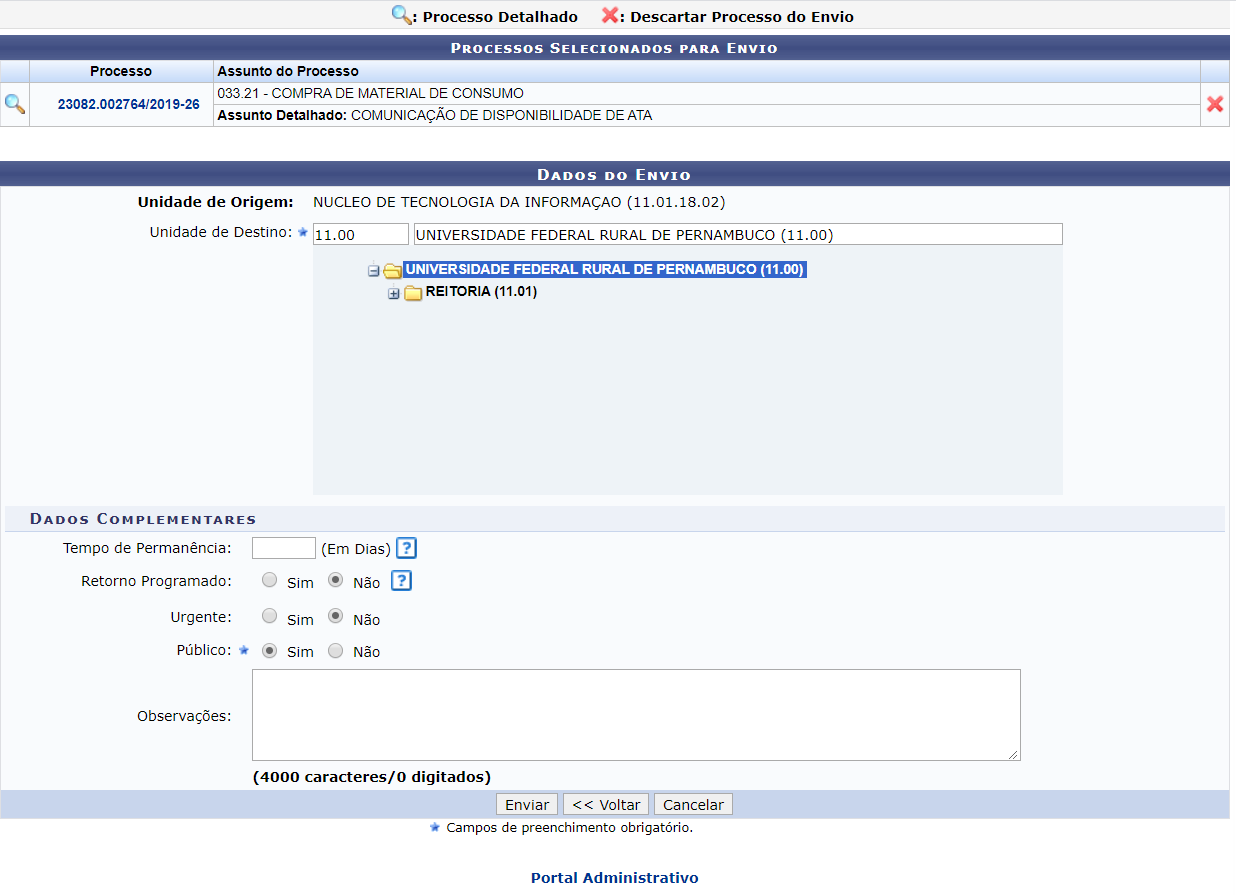
Task: Click the text COMUNICAÇÃO DE DISPONIBILIDADE DE ATA
Action: [501, 115]
